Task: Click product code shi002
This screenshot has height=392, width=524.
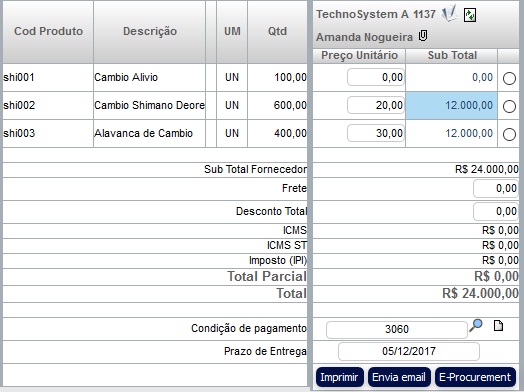Action: tap(19, 106)
